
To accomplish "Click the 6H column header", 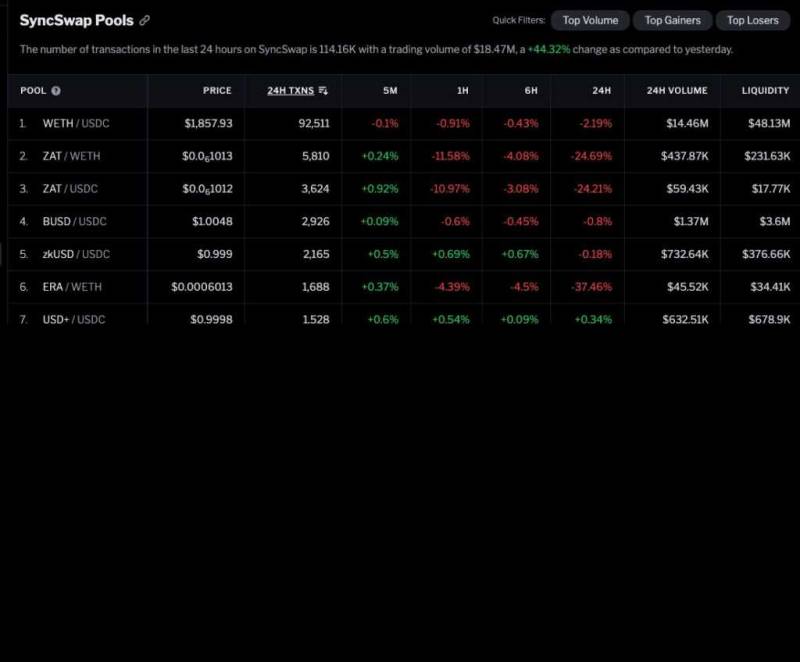I will 531,91.
